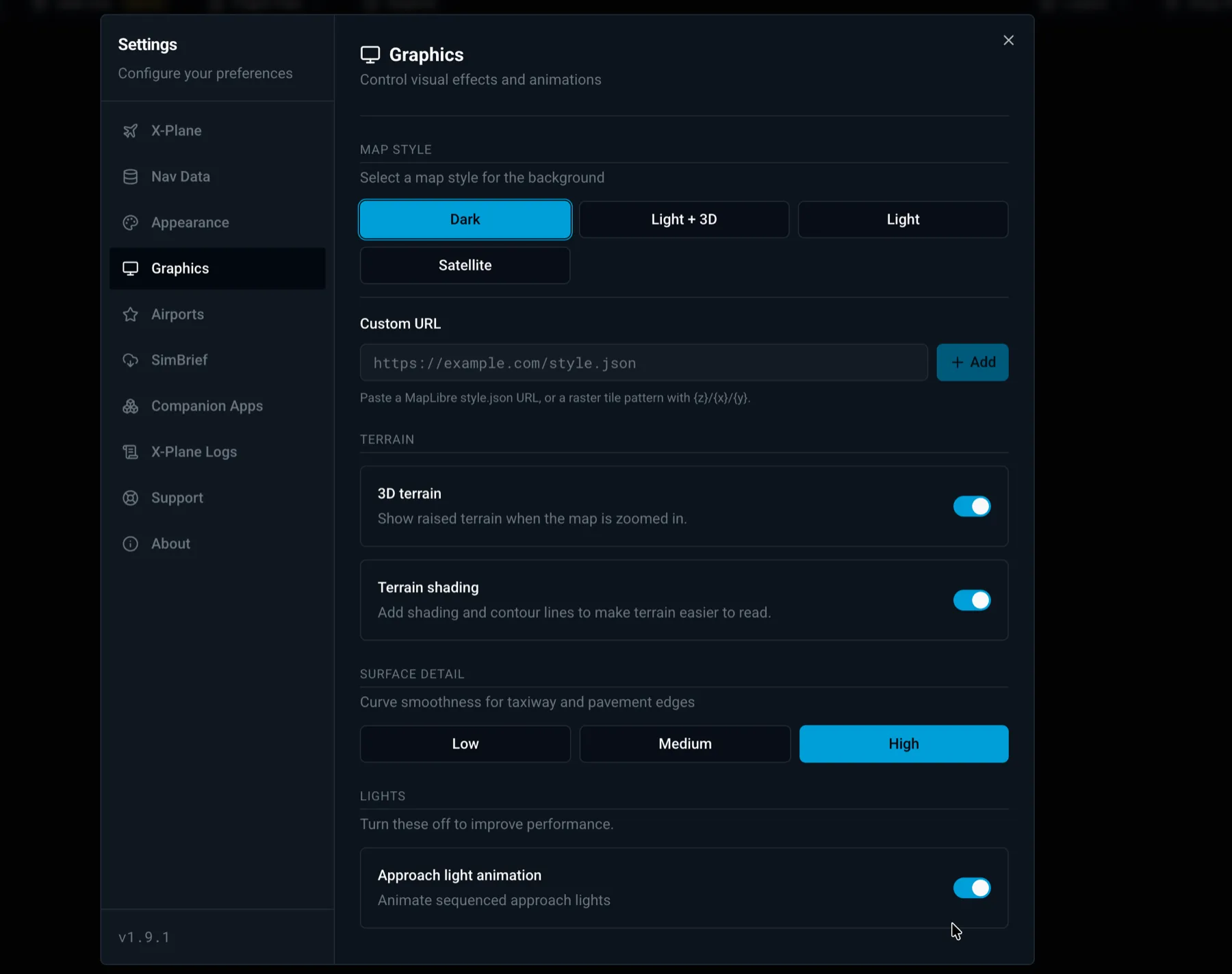Viewport: 1232px width, 974px height.
Task: Open the Support section
Action: click(217, 498)
